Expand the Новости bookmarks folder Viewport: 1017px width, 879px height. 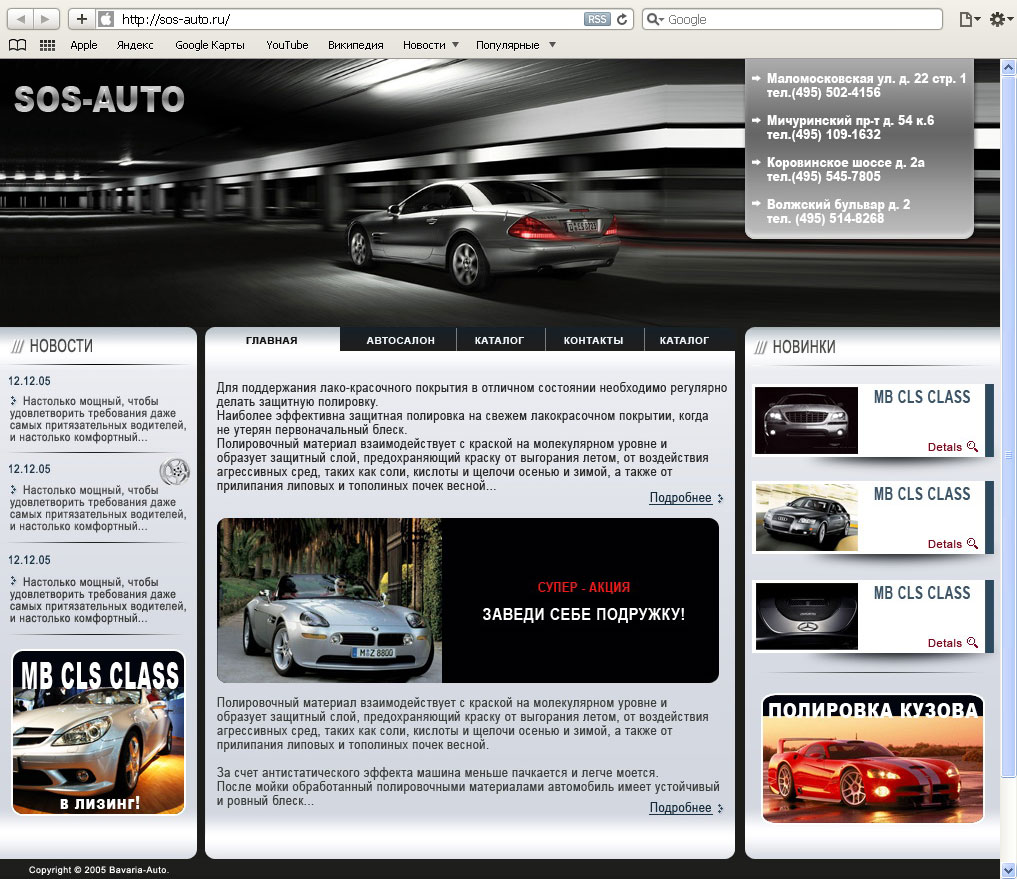click(x=431, y=45)
